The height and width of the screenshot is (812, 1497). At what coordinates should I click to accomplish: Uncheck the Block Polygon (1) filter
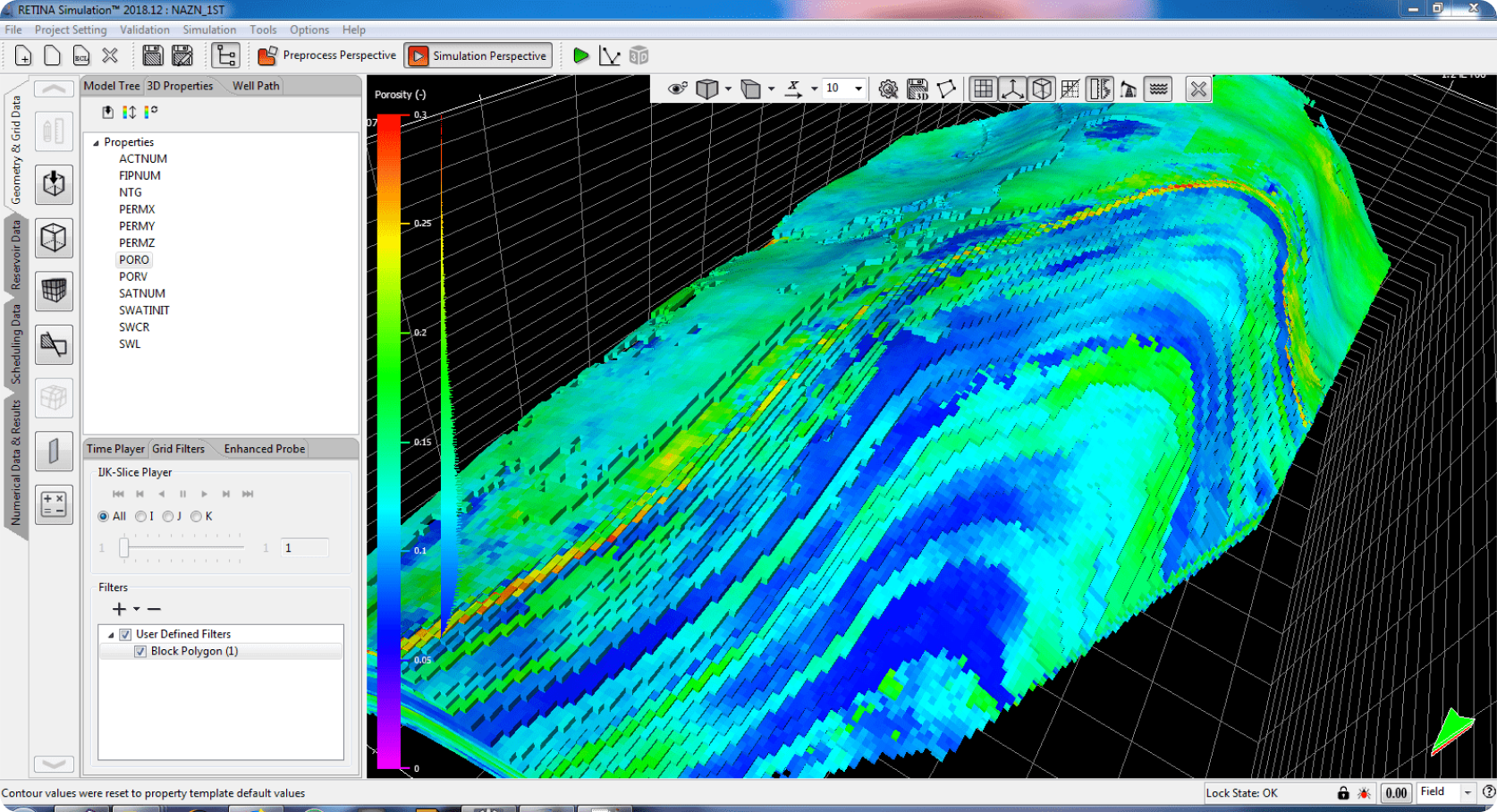click(140, 651)
